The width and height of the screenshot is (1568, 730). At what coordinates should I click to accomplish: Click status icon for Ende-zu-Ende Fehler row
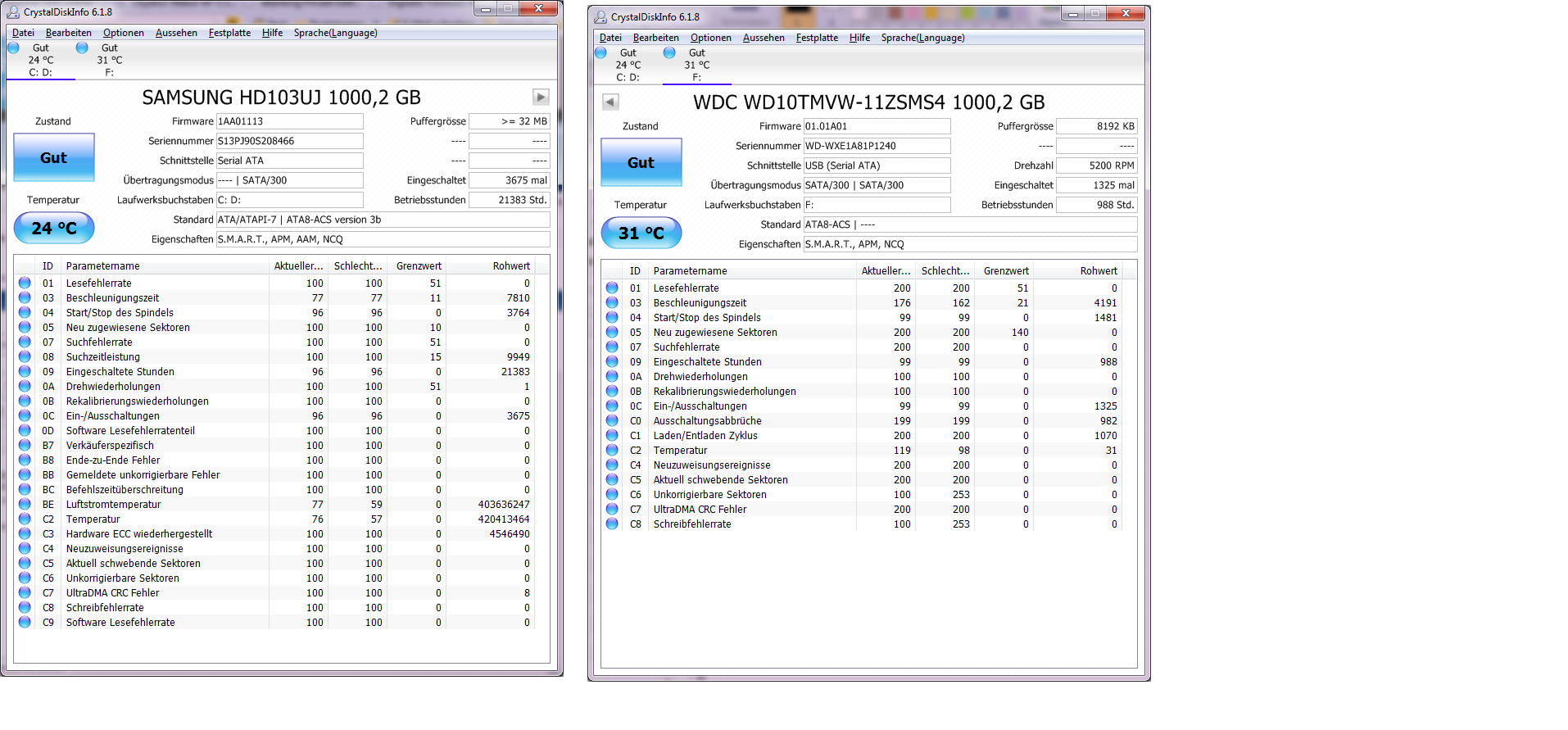tap(25, 460)
